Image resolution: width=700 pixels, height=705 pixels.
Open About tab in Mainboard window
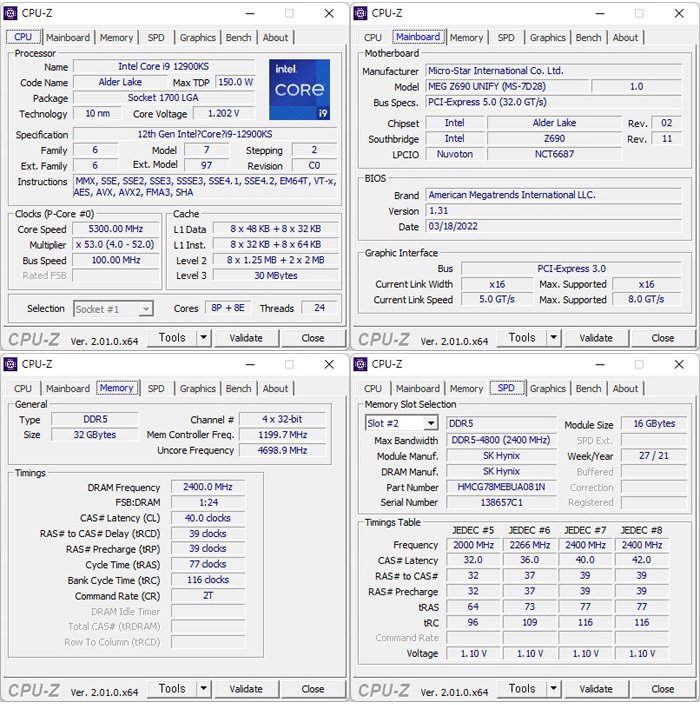pos(625,38)
